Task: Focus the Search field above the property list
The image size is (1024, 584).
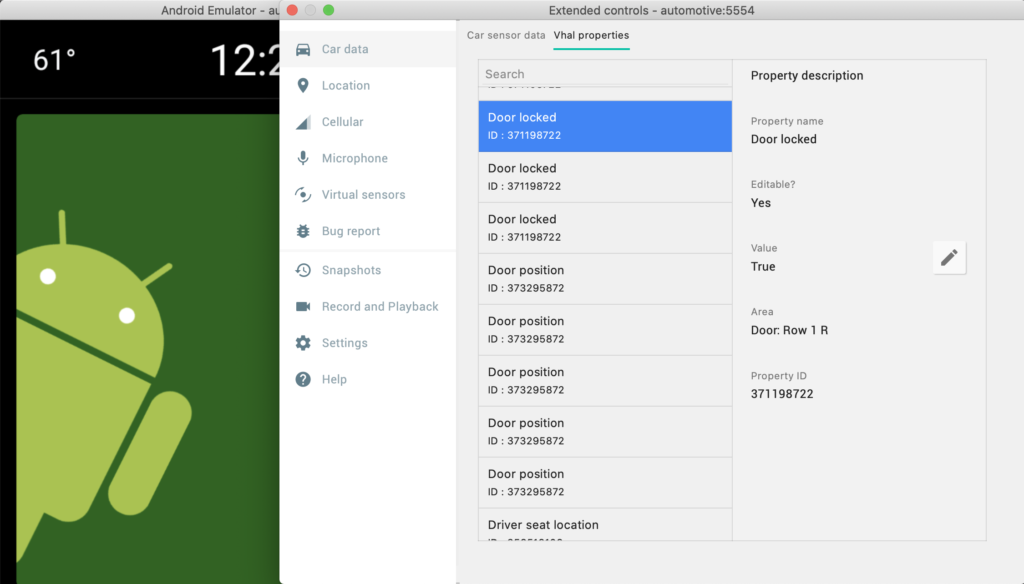Action: [x=605, y=74]
